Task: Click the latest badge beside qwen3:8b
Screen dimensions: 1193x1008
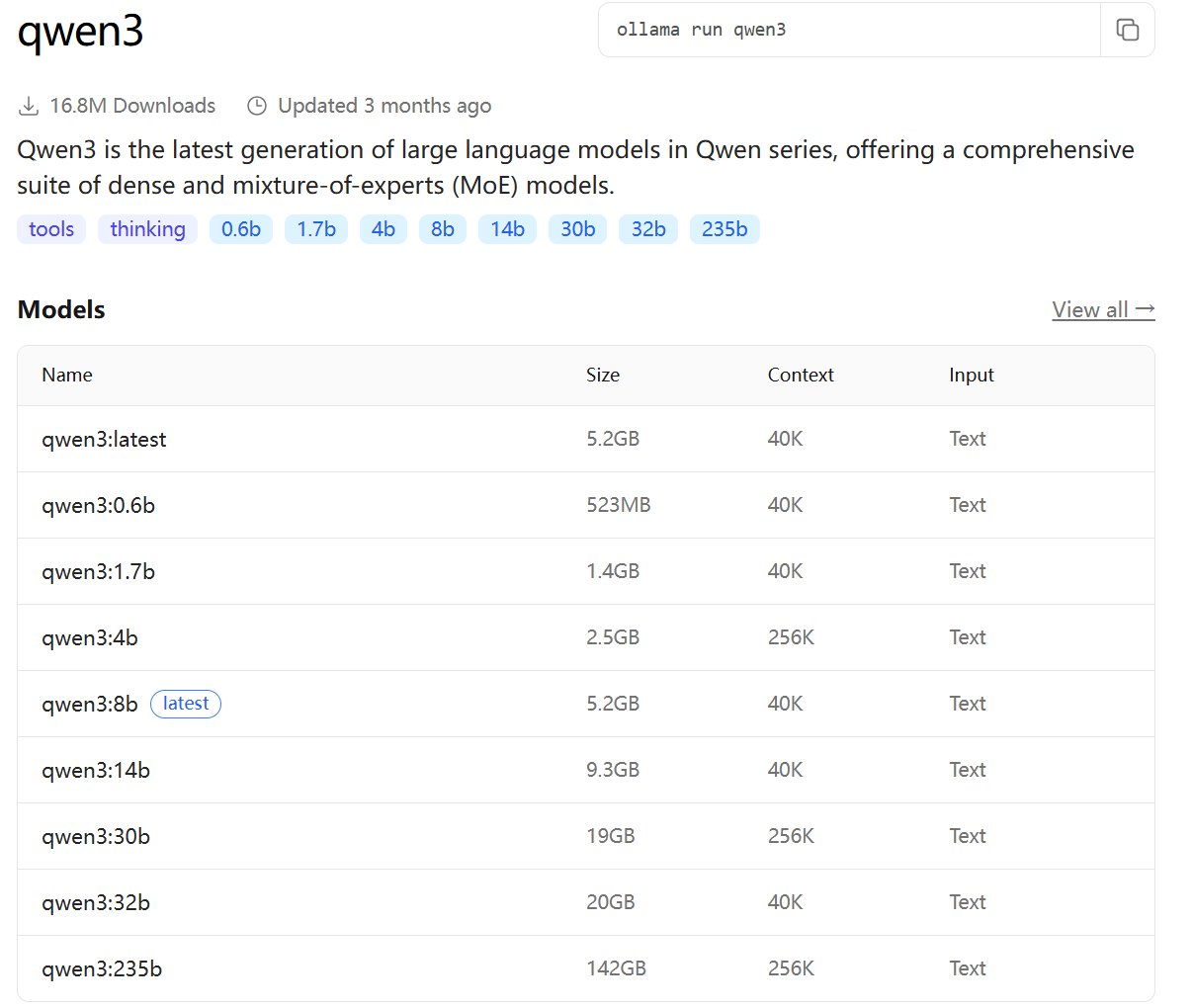Action: pyautogui.click(x=186, y=704)
